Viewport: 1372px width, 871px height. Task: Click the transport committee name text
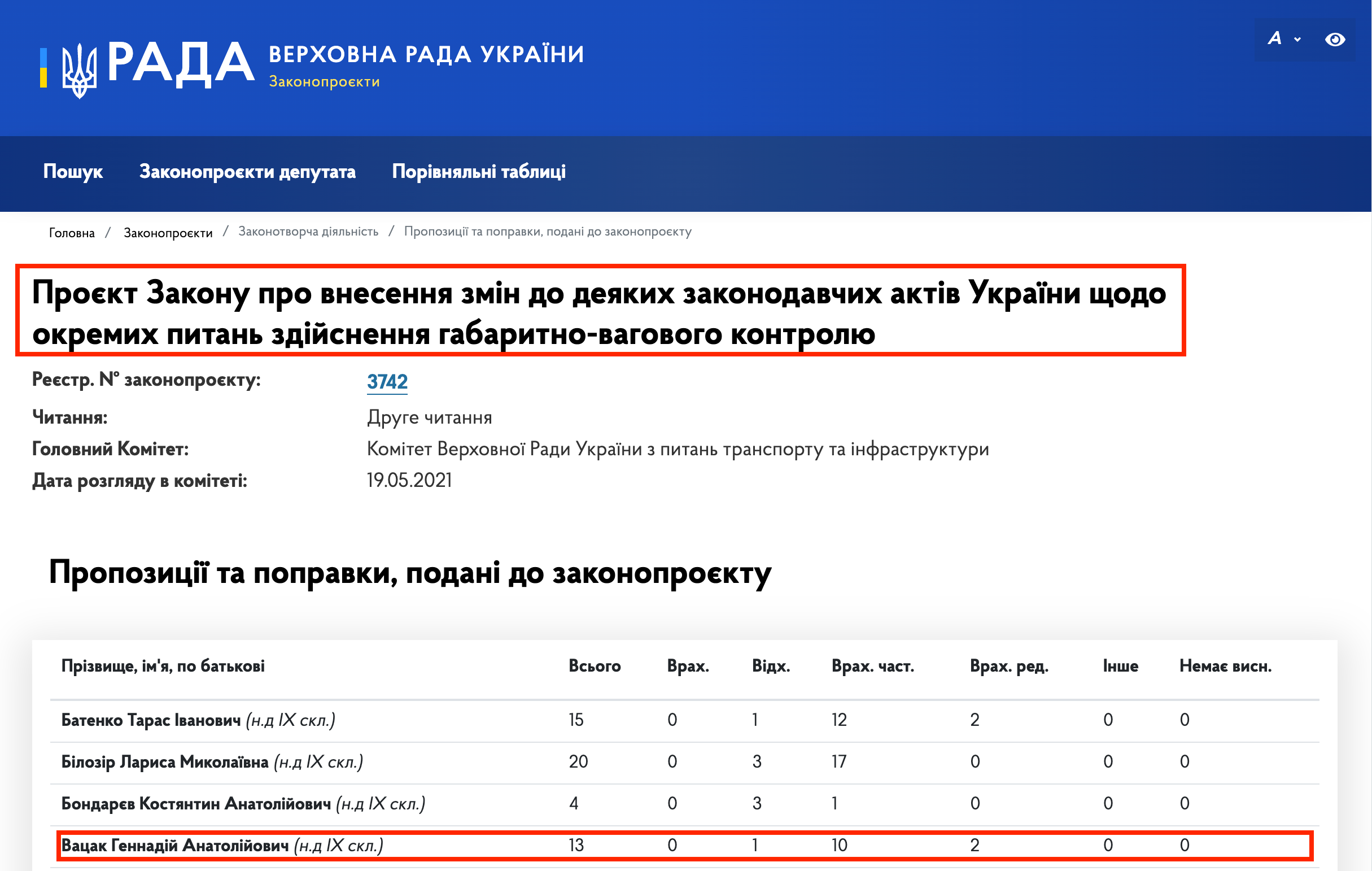[678, 449]
